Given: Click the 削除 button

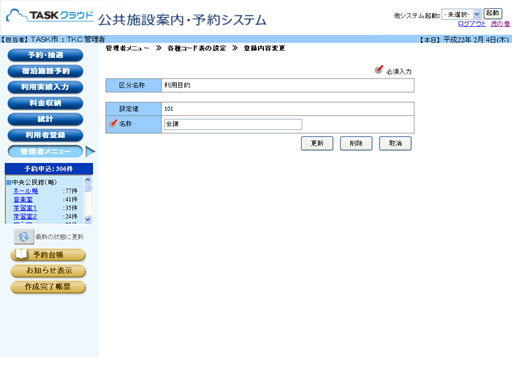Looking at the screenshot, I should coord(356,143).
